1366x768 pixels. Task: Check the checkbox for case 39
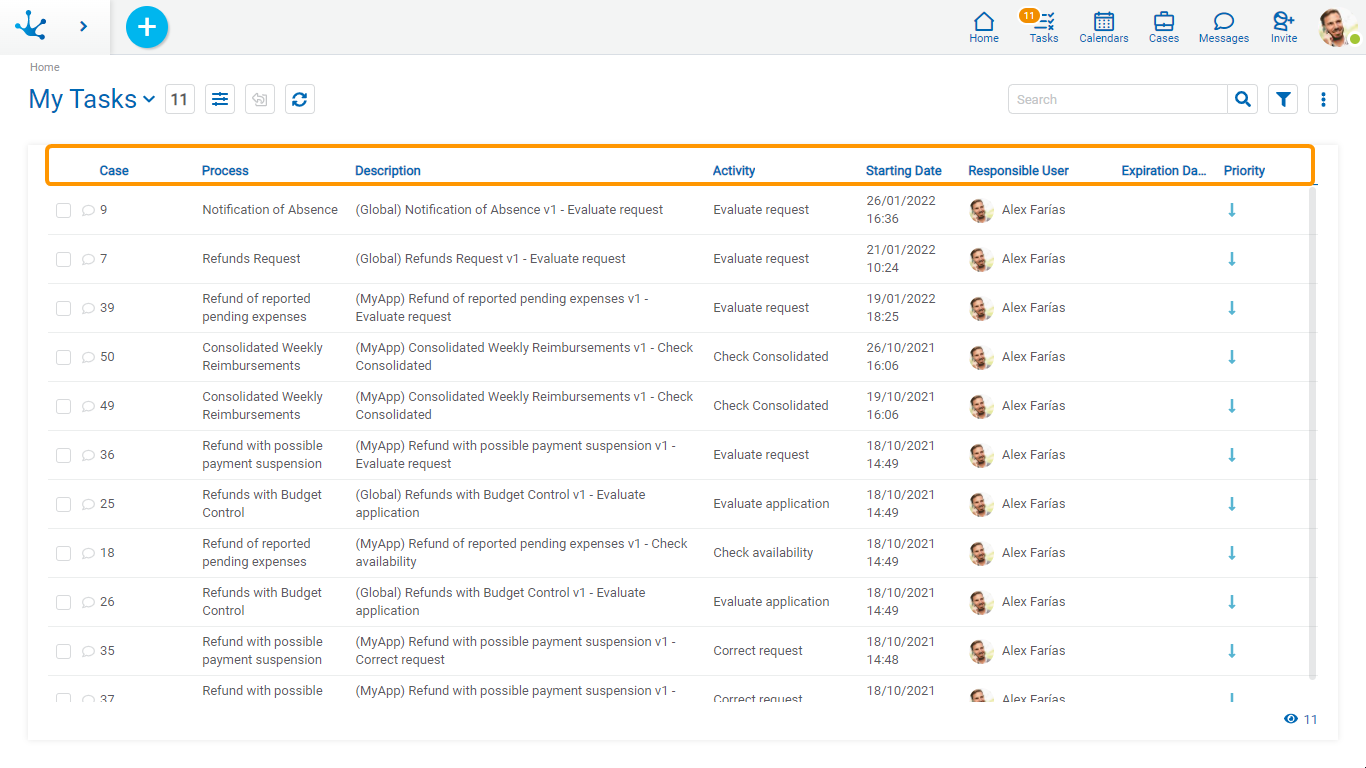tap(63, 308)
